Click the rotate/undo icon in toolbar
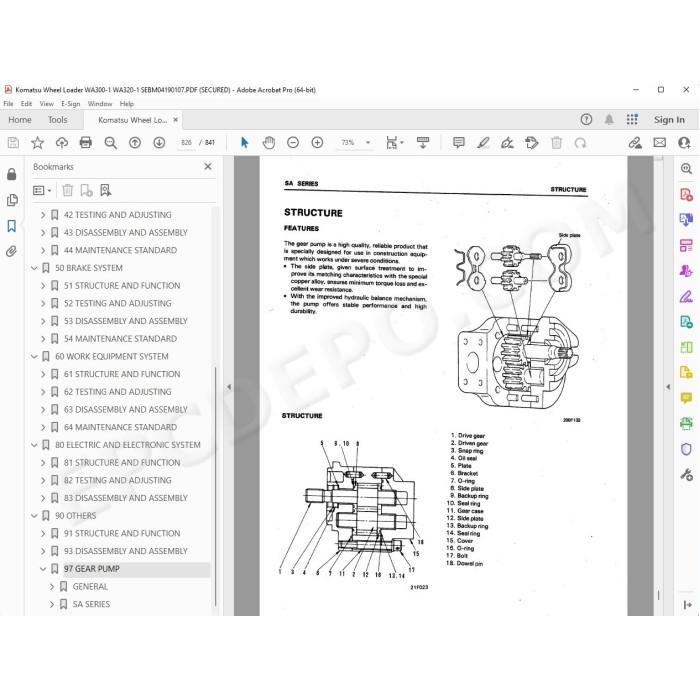This screenshot has height=700, width=700. click(580, 143)
